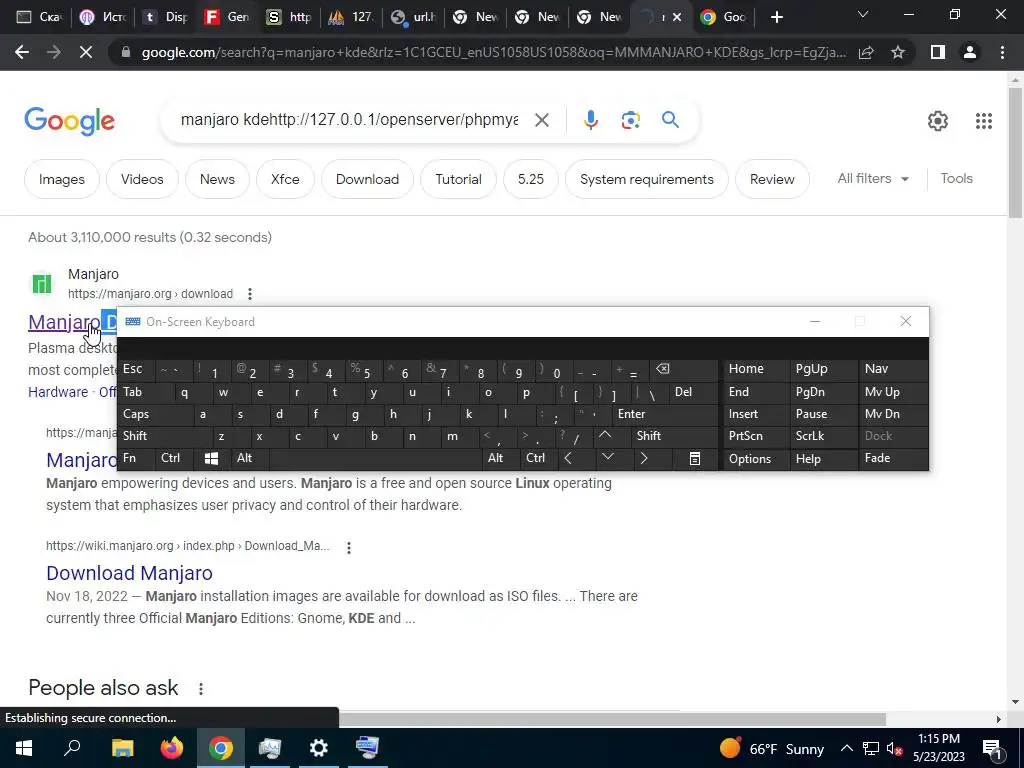Switch to the url.h browser tab

[414, 17]
